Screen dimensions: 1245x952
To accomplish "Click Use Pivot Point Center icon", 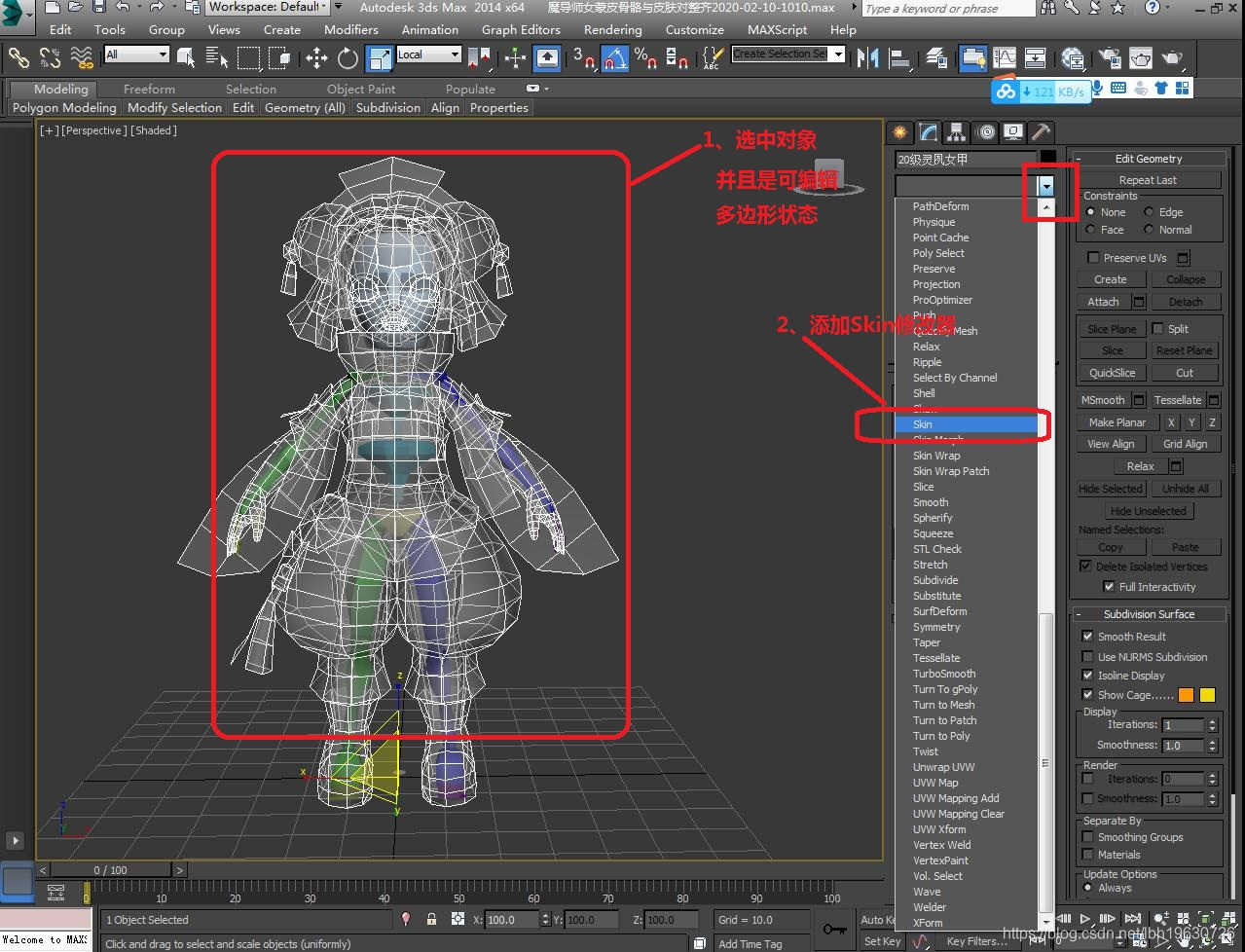I will pos(479,57).
